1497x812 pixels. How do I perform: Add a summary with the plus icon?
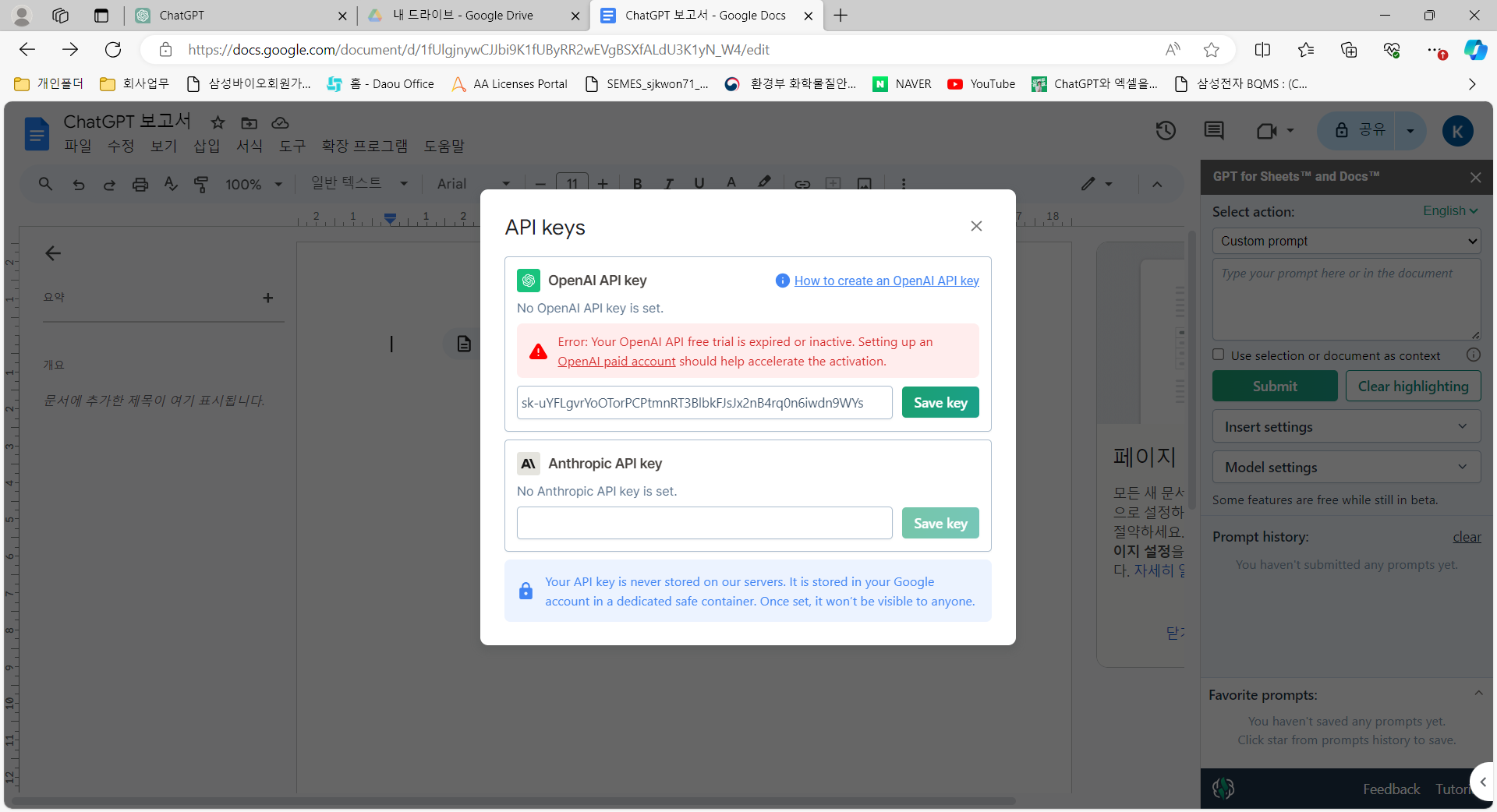pyautogui.click(x=267, y=298)
